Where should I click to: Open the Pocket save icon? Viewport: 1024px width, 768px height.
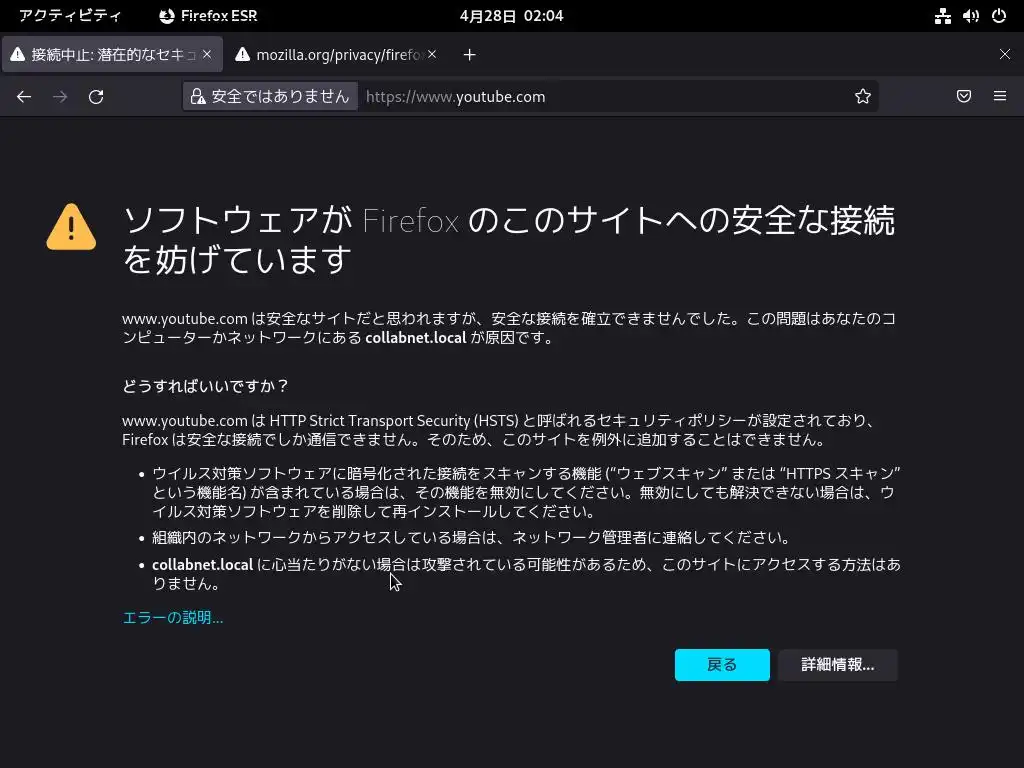click(964, 97)
